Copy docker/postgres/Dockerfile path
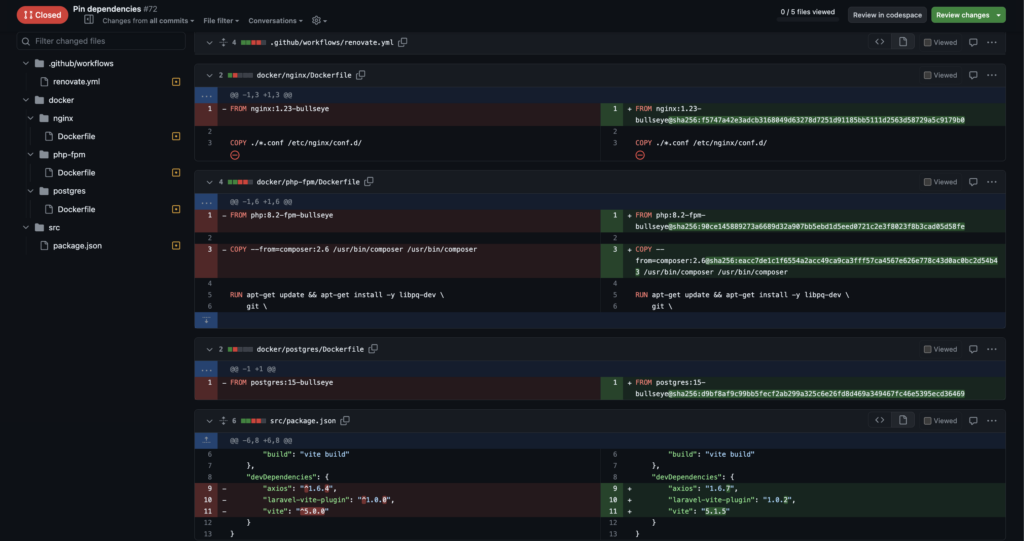1024x541 pixels. point(373,349)
